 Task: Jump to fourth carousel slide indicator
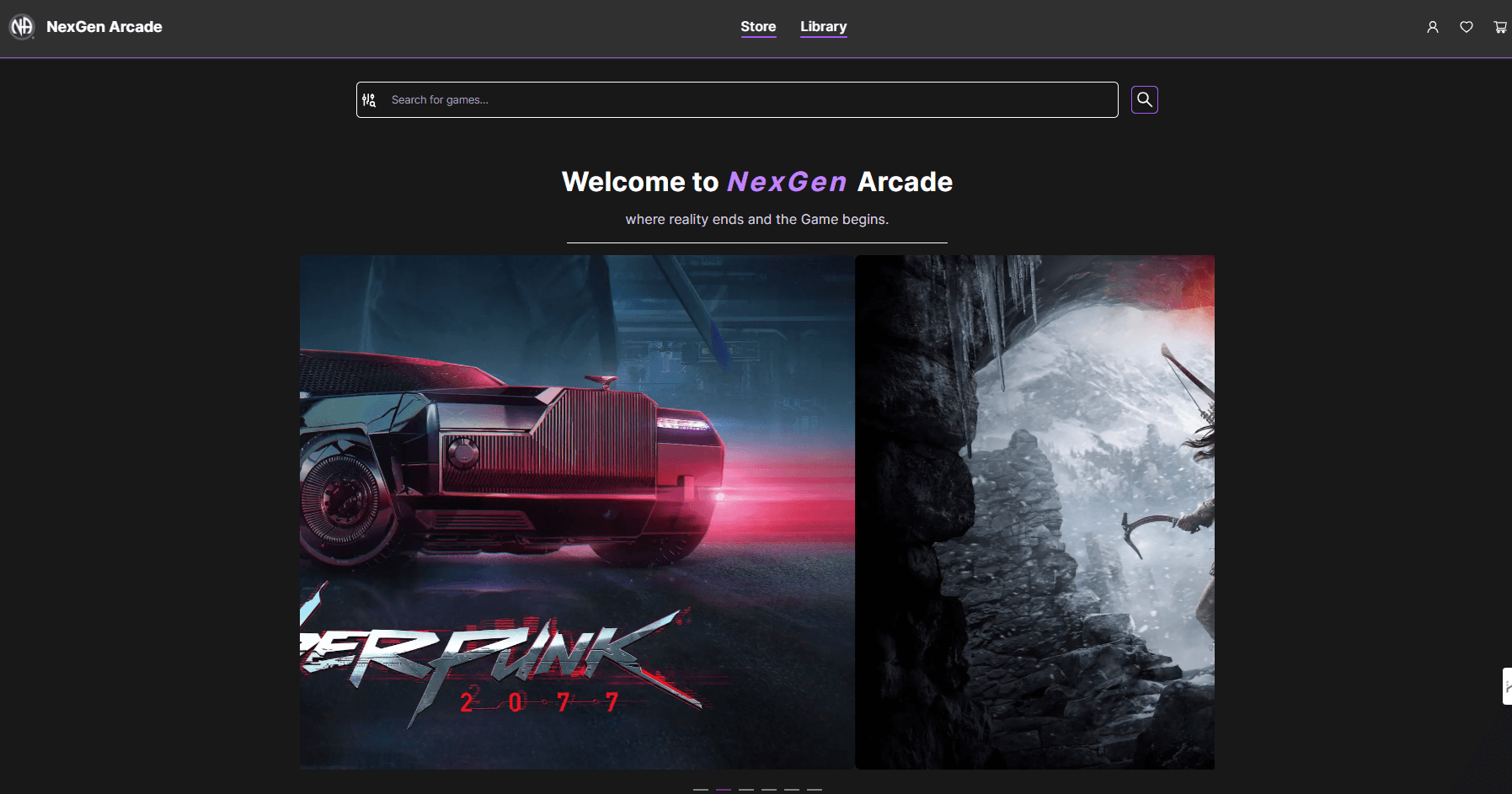point(769,790)
